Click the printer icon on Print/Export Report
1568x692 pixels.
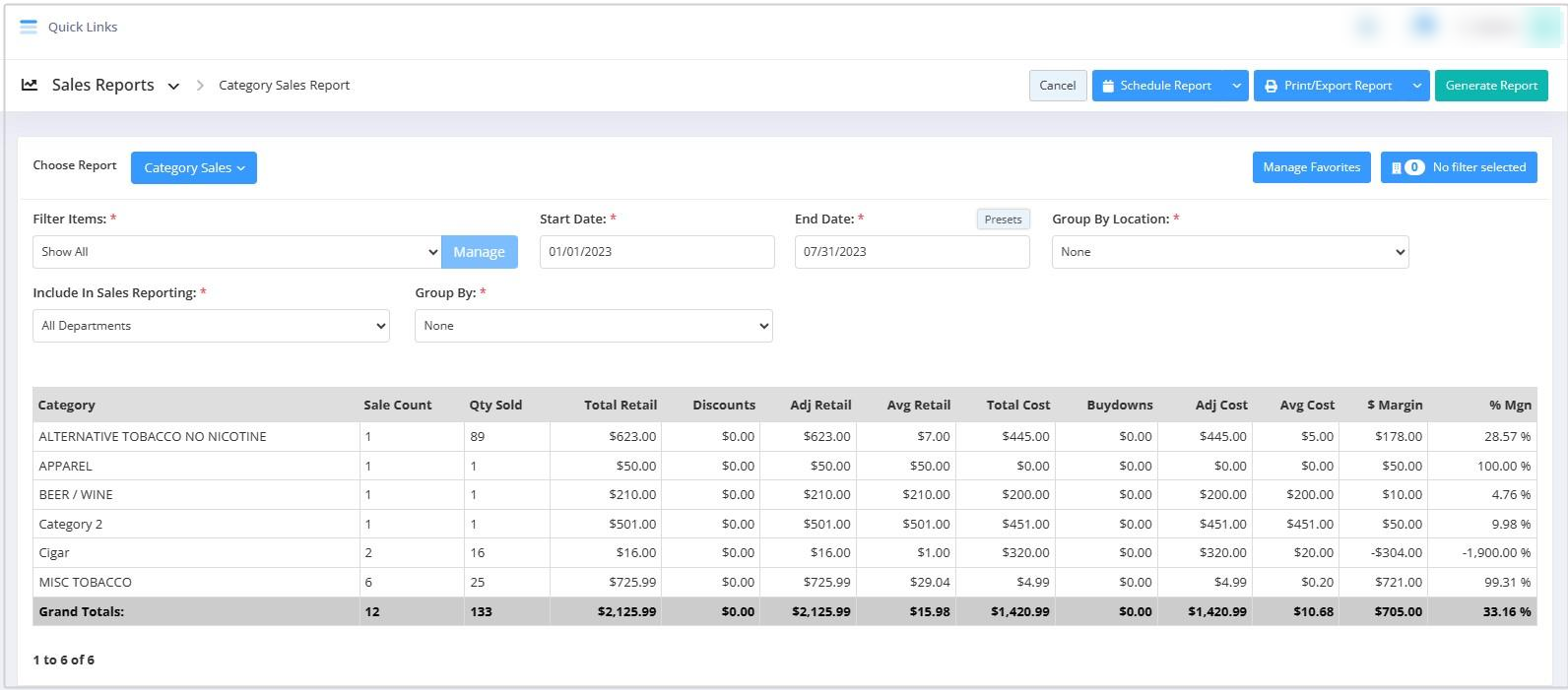(x=1272, y=86)
